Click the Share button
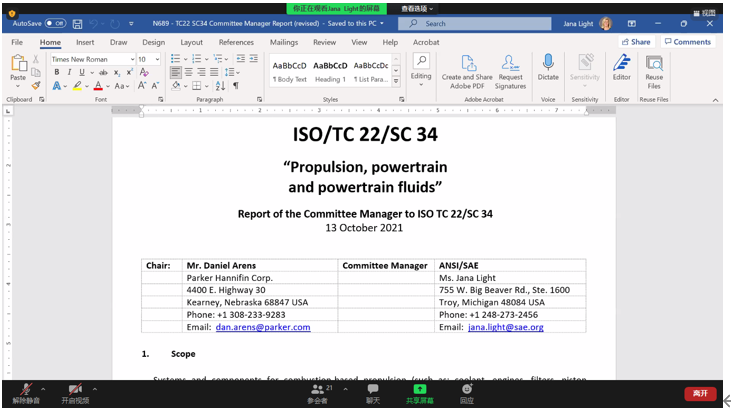This screenshot has width=731, height=411. (x=636, y=42)
